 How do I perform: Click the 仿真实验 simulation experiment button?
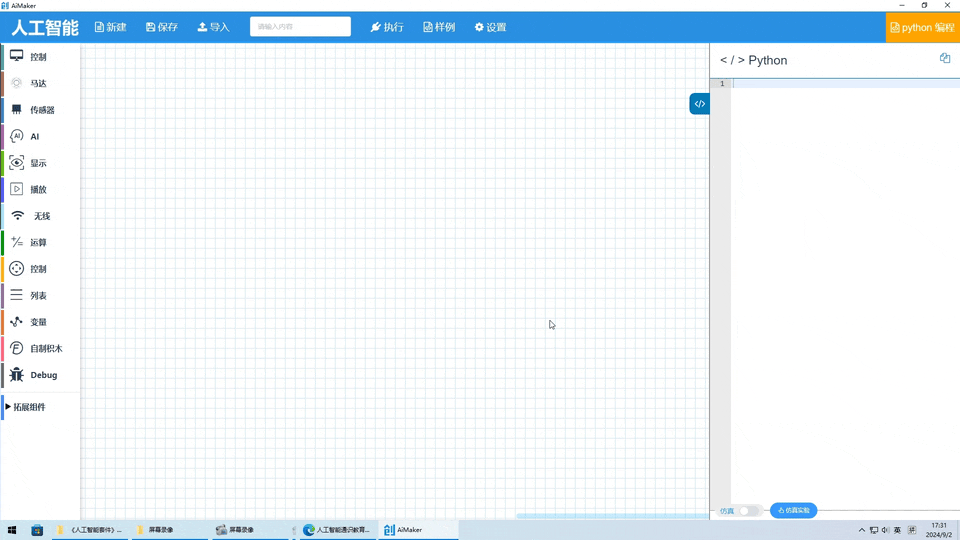pyautogui.click(x=794, y=511)
